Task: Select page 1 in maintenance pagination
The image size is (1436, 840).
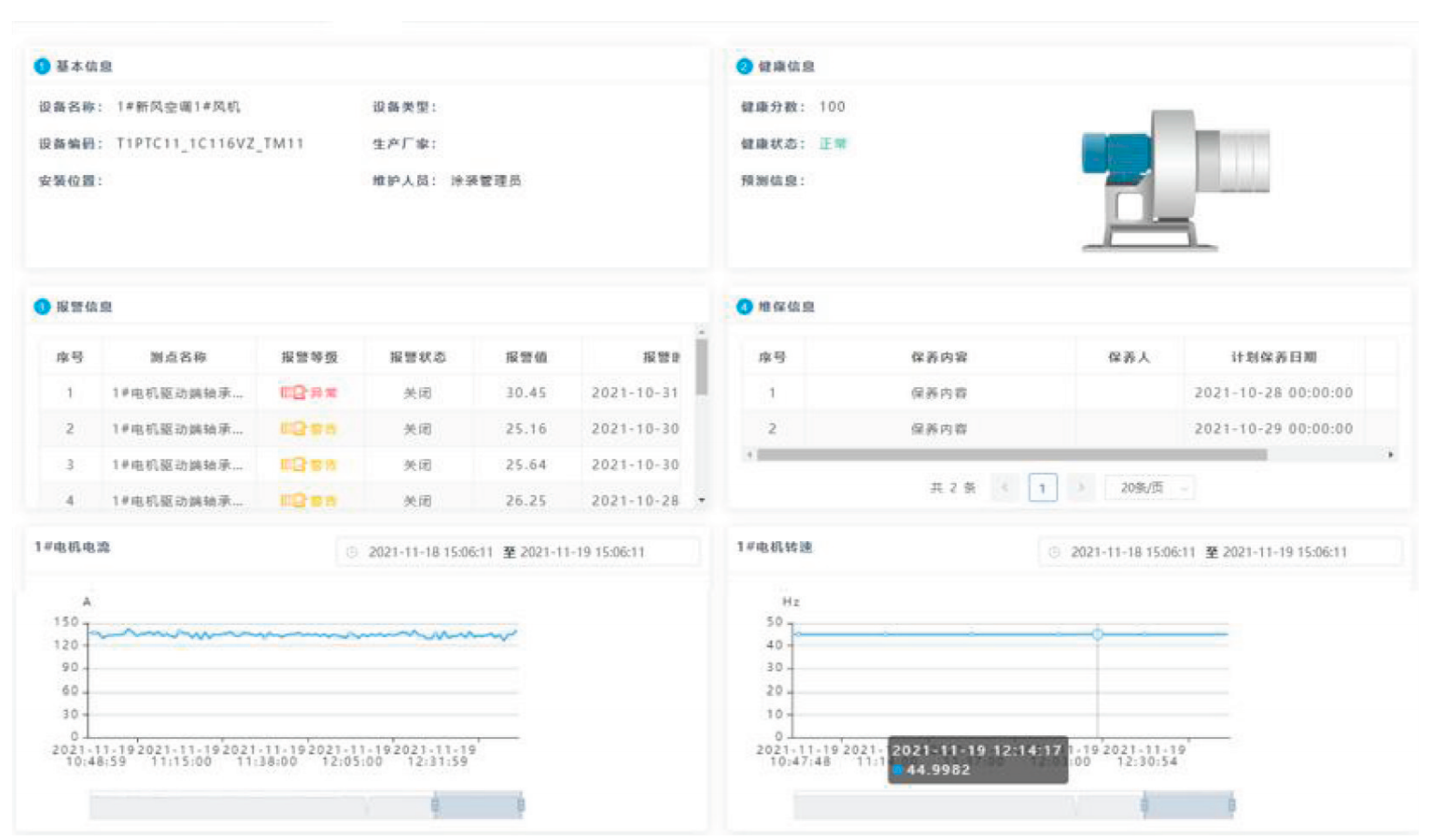Action: (1042, 488)
